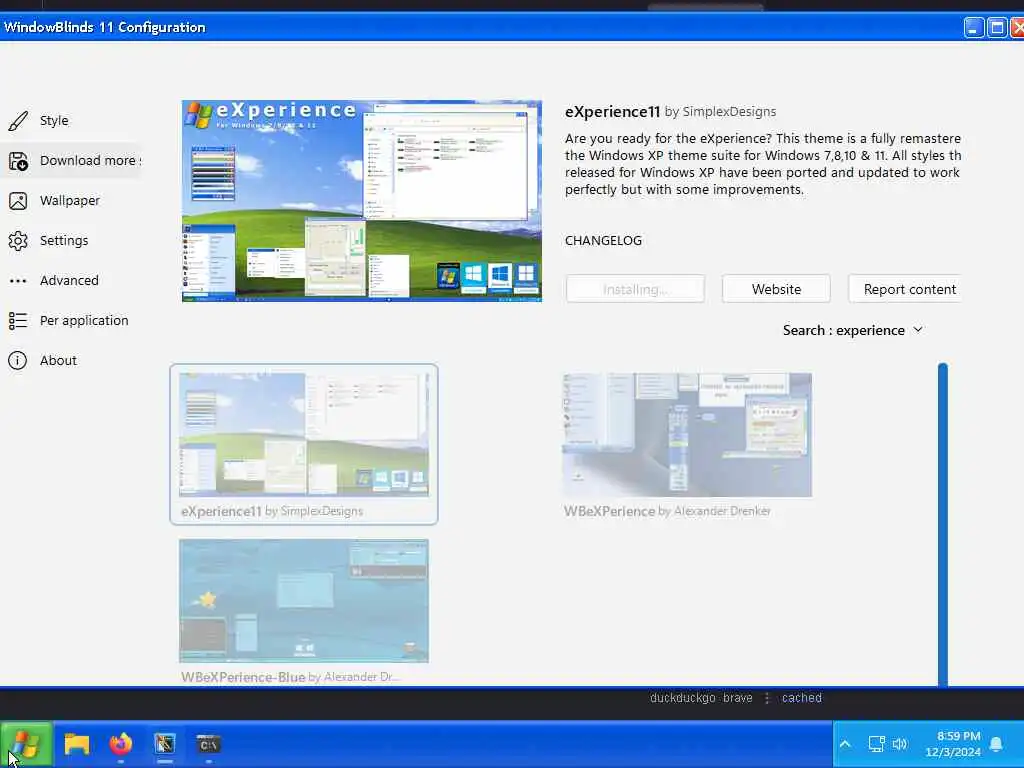The image size is (1024, 768).
Task: Open the notifications bell icon
Action: tap(996, 744)
